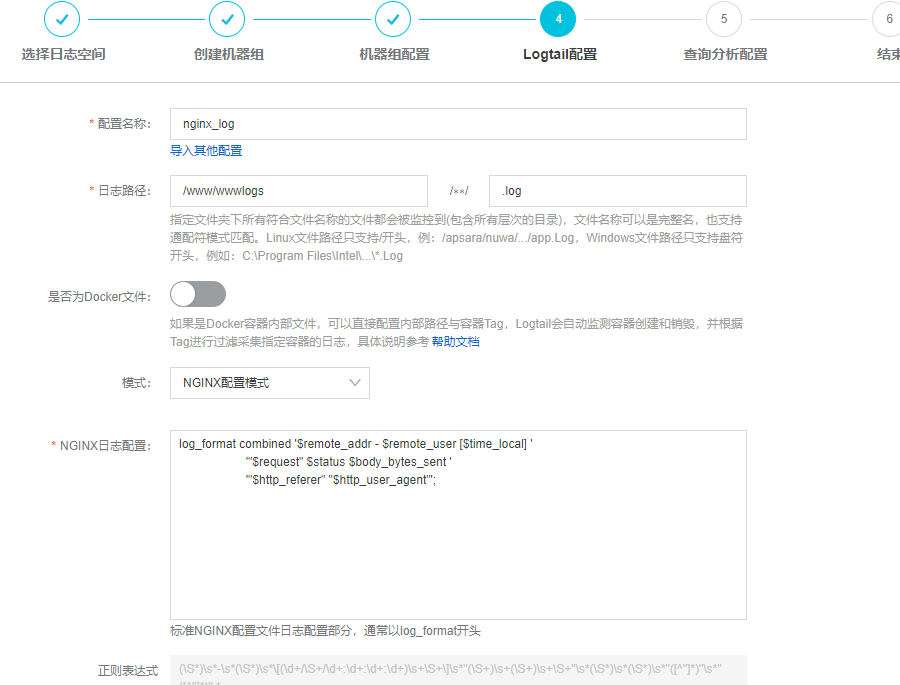This screenshot has width=900, height=685.
Task: Open the 创建机器组 step label
Action: pos(228,54)
